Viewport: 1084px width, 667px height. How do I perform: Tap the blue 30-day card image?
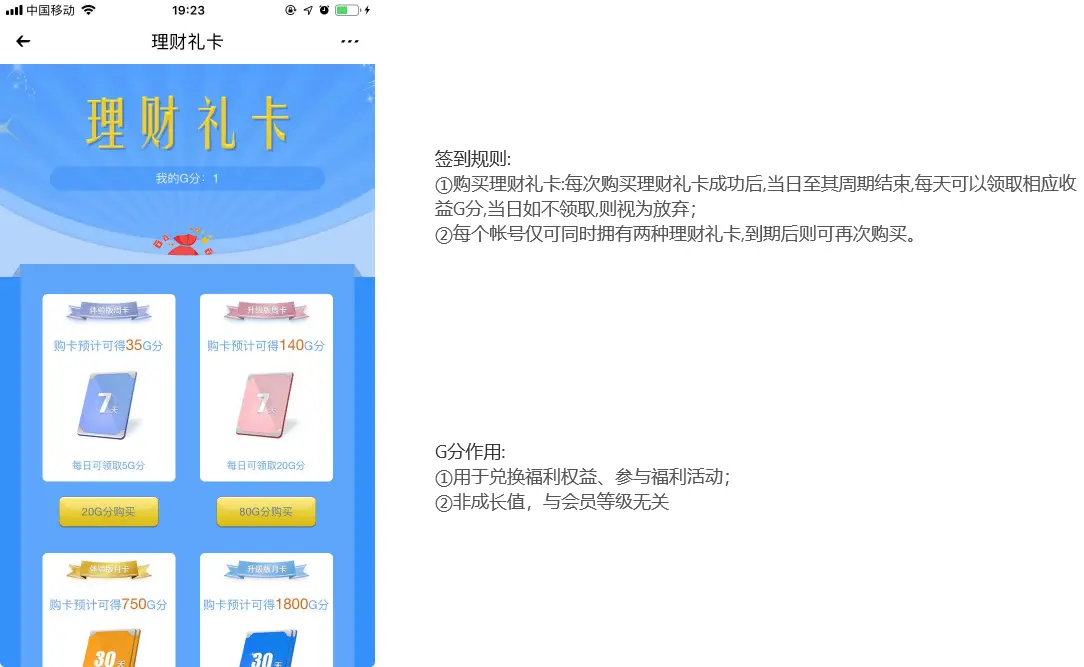(x=268, y=648)
